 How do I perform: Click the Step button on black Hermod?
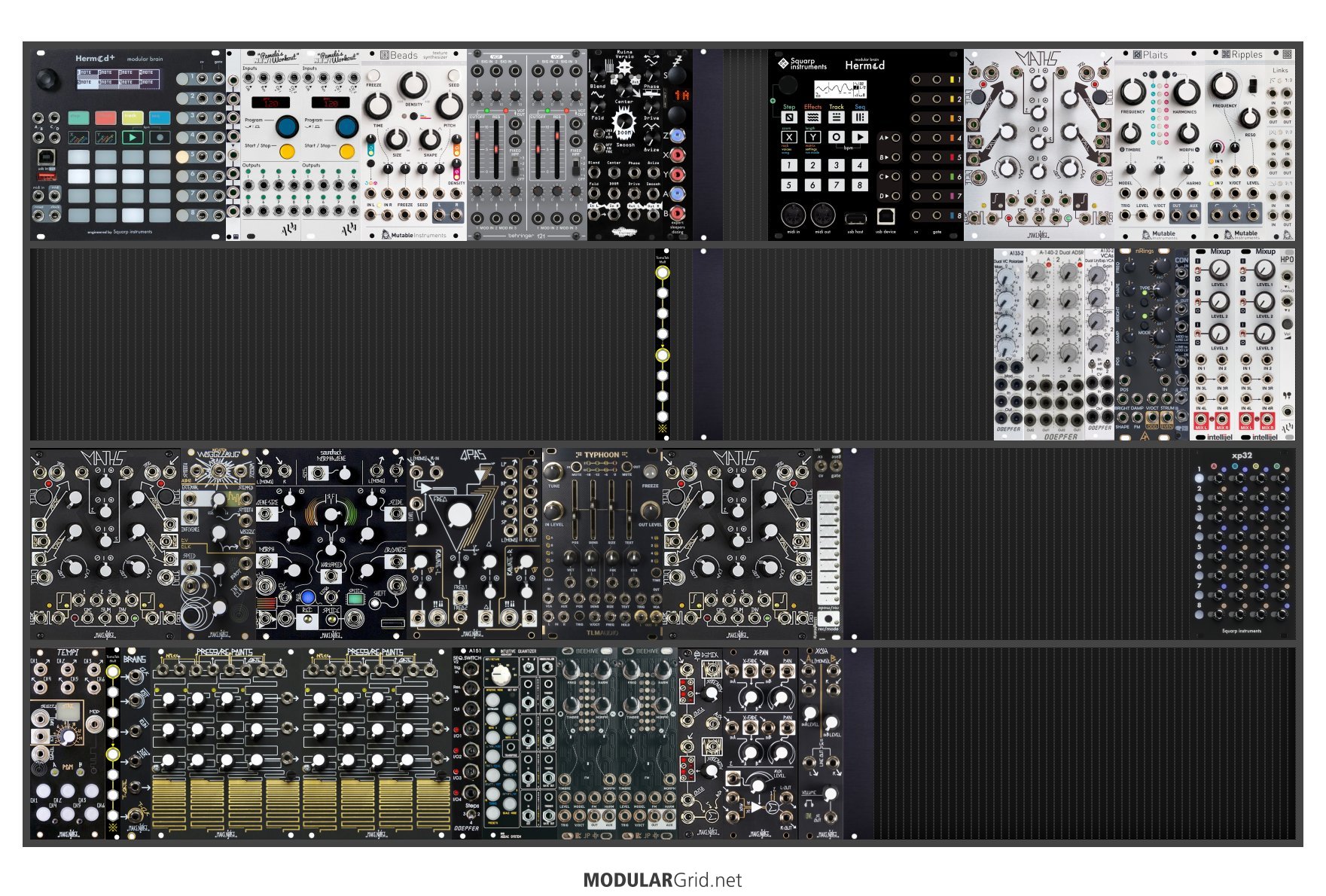click(x=789, y=117)
